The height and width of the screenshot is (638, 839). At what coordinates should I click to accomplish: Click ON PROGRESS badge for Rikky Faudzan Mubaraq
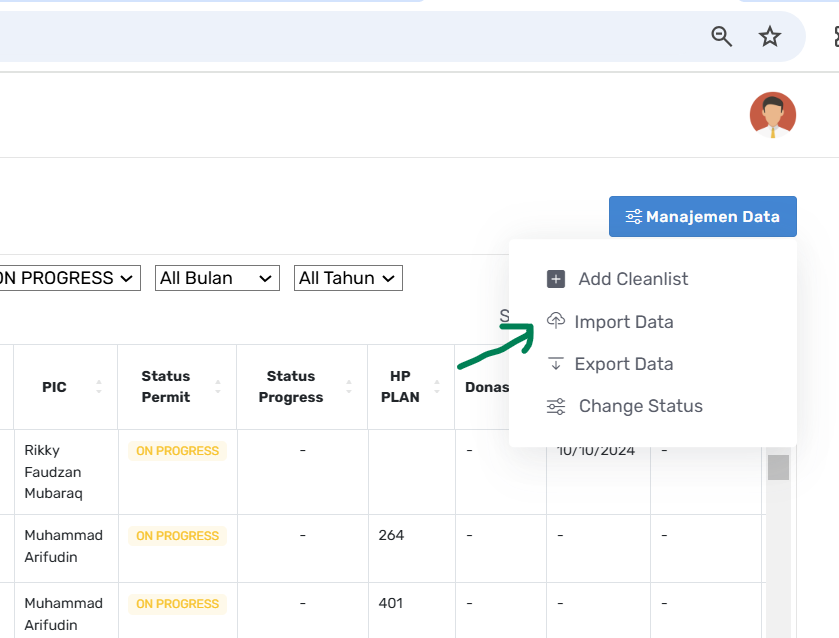point(177,451)
